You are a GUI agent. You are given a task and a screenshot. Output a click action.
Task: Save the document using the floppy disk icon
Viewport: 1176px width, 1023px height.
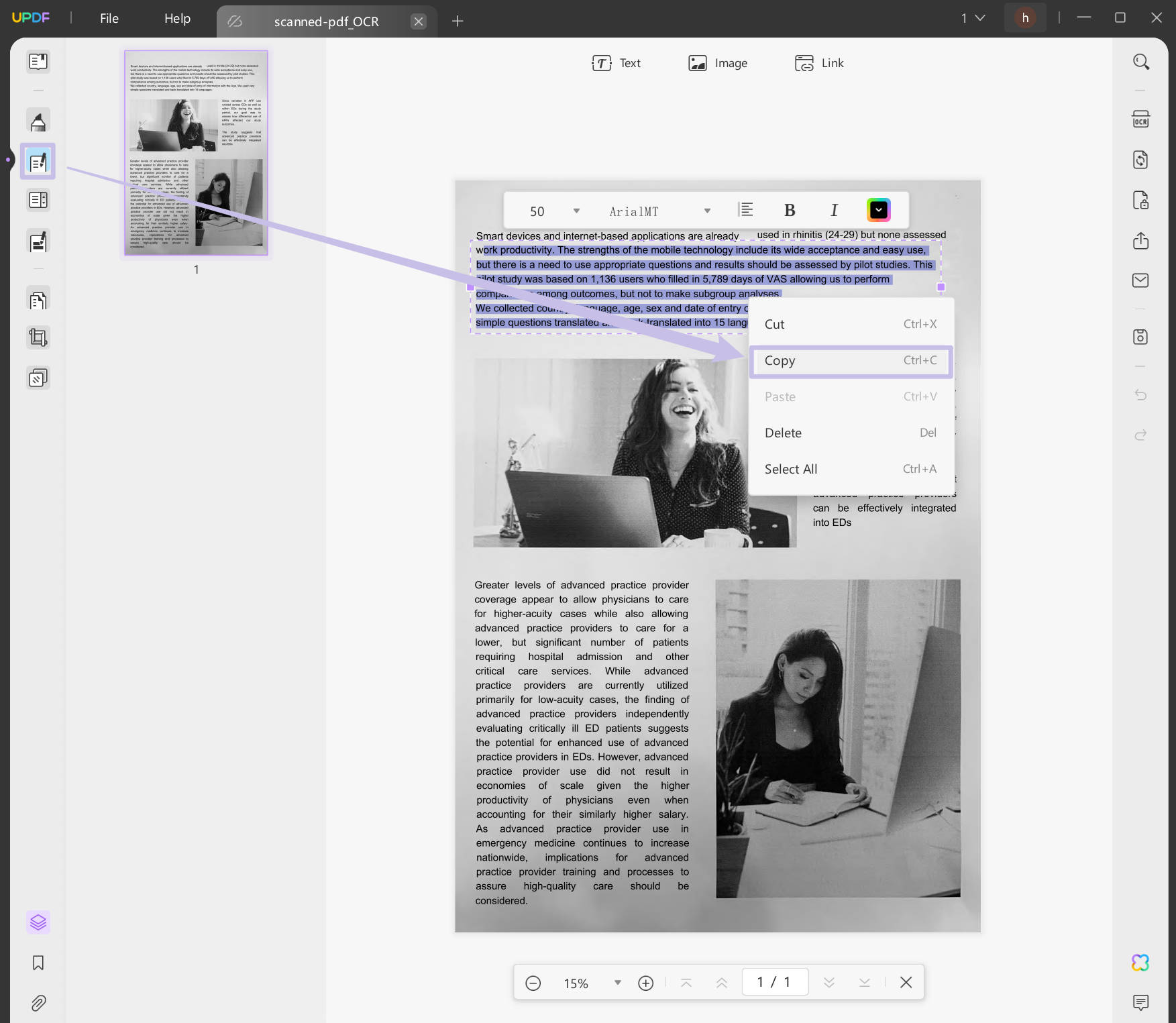pyautogui.click(x=1140, y=337)
